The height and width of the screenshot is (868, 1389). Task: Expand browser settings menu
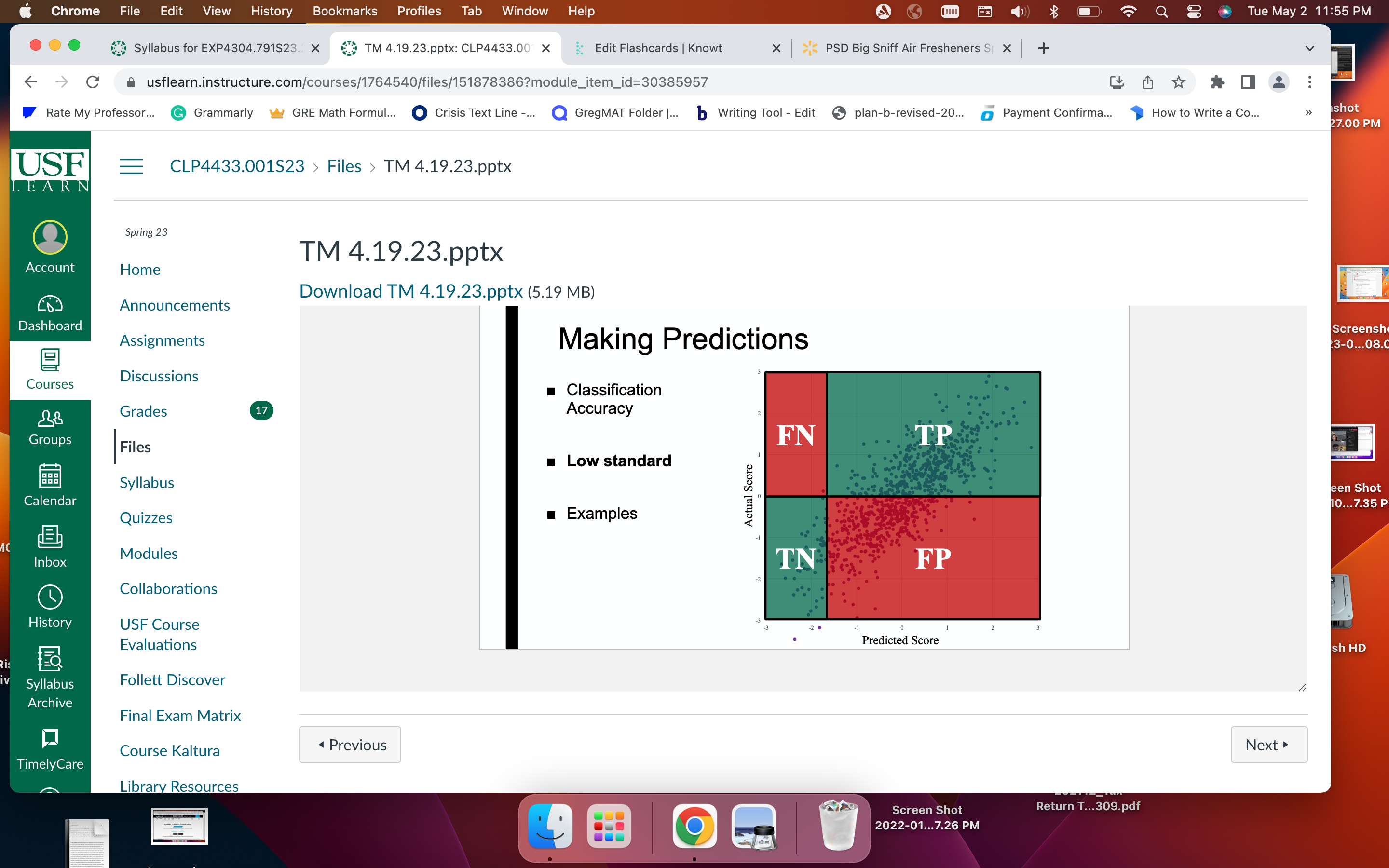(x=1310, y=82)
